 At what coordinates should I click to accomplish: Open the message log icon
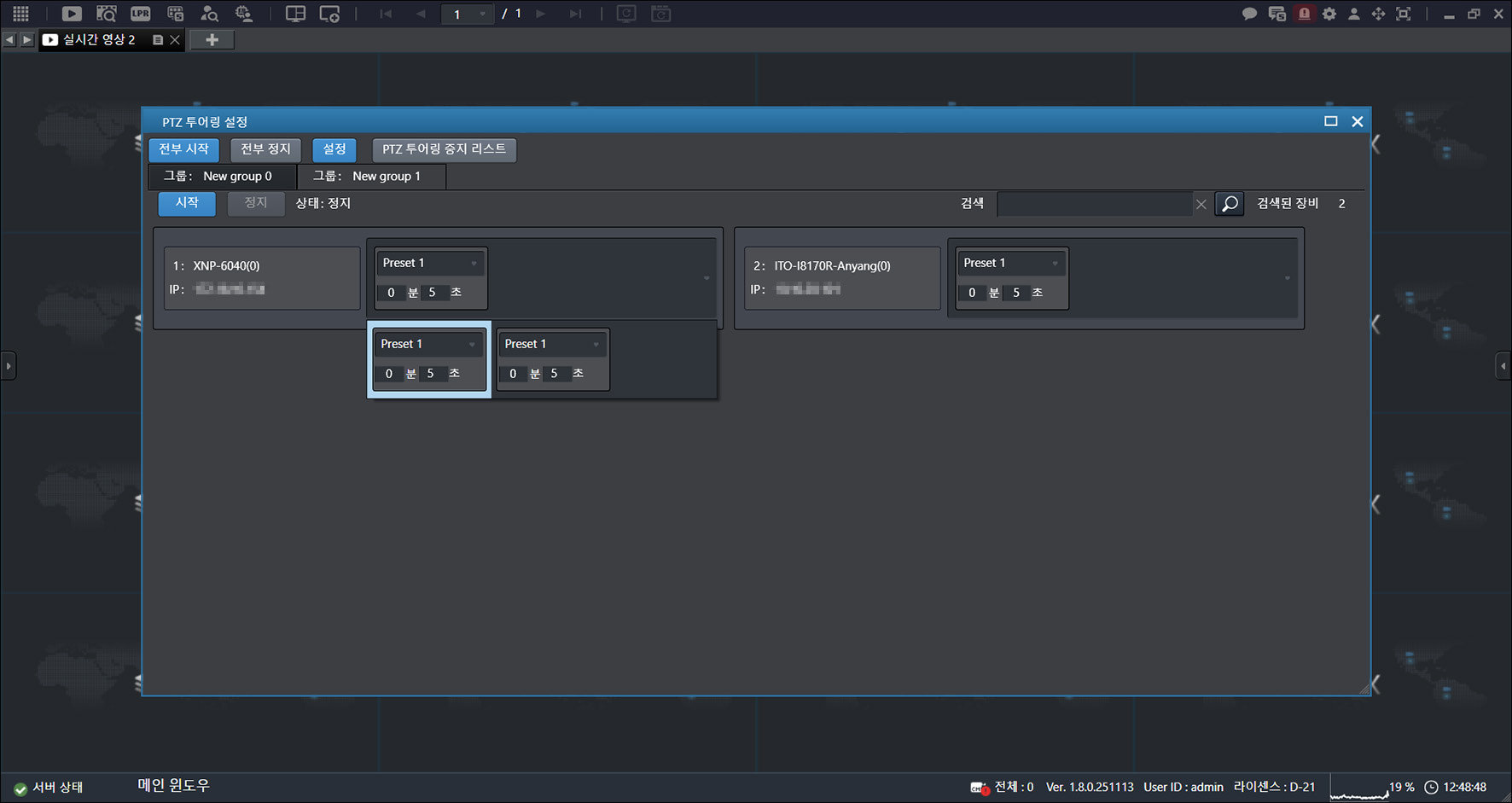[1277, 14]
